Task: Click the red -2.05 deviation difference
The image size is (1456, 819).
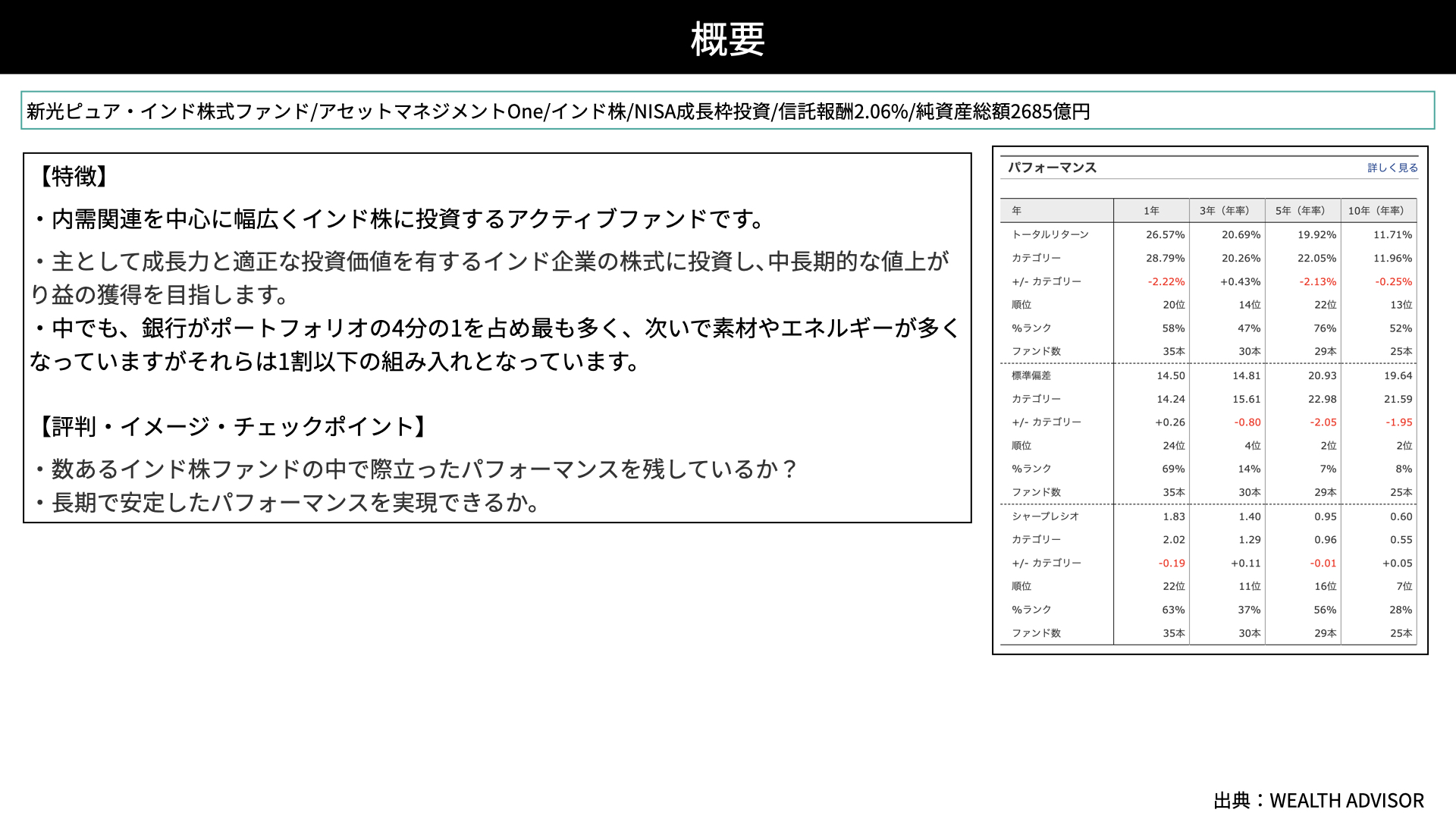Action: point(1323,422)
